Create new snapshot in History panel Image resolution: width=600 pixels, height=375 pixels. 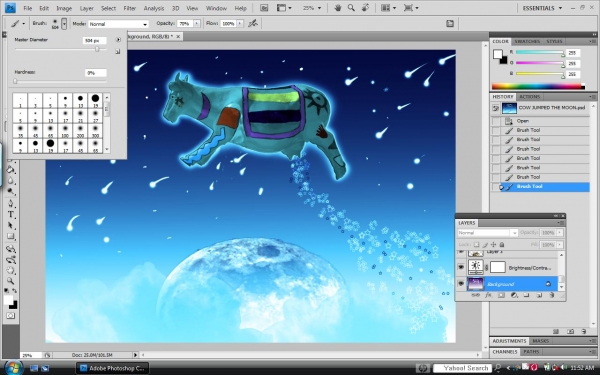click(570, 331)
